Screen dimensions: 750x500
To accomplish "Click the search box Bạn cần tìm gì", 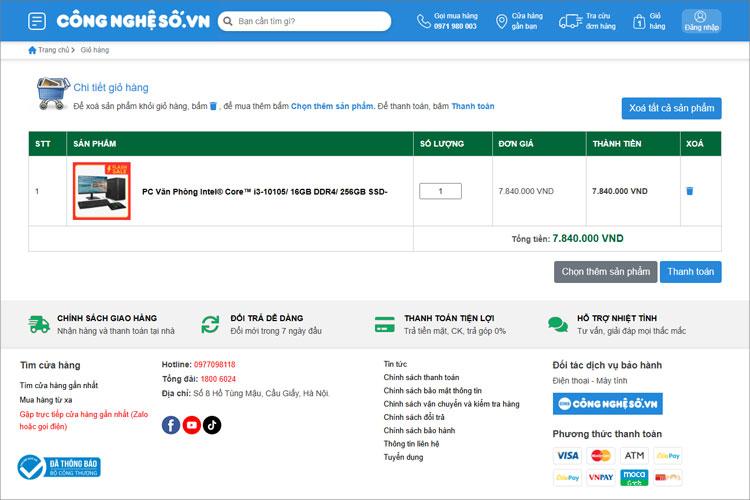I will tap(310, 21).
